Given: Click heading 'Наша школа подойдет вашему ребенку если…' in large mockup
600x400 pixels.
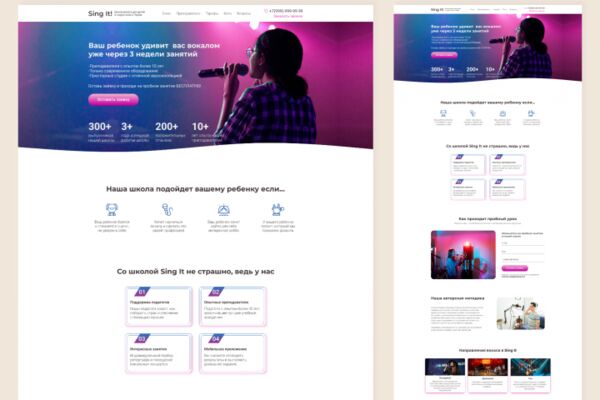Looking at the screenshot, I should point(196,189).
